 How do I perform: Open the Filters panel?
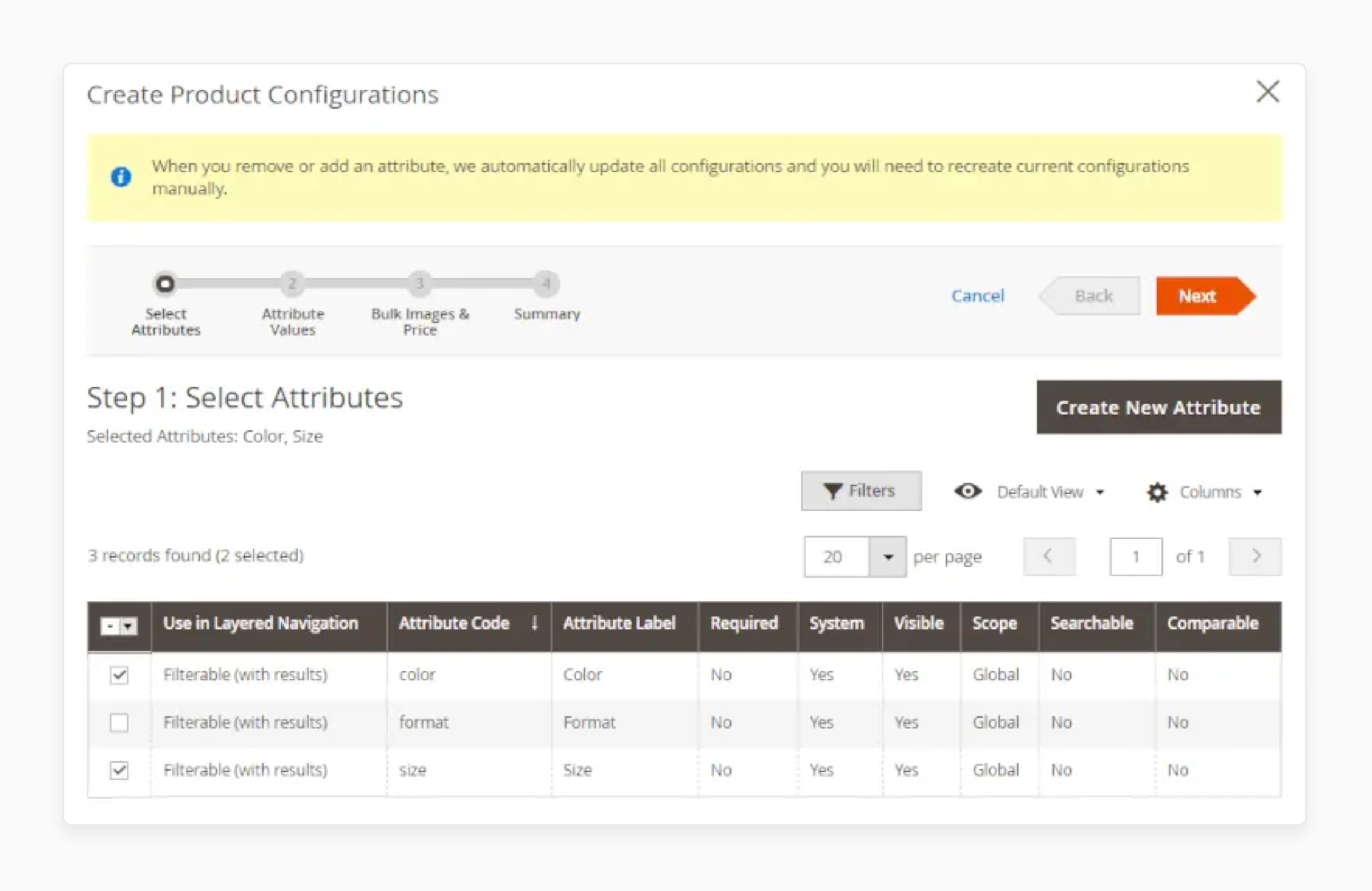tap(861, 491)
